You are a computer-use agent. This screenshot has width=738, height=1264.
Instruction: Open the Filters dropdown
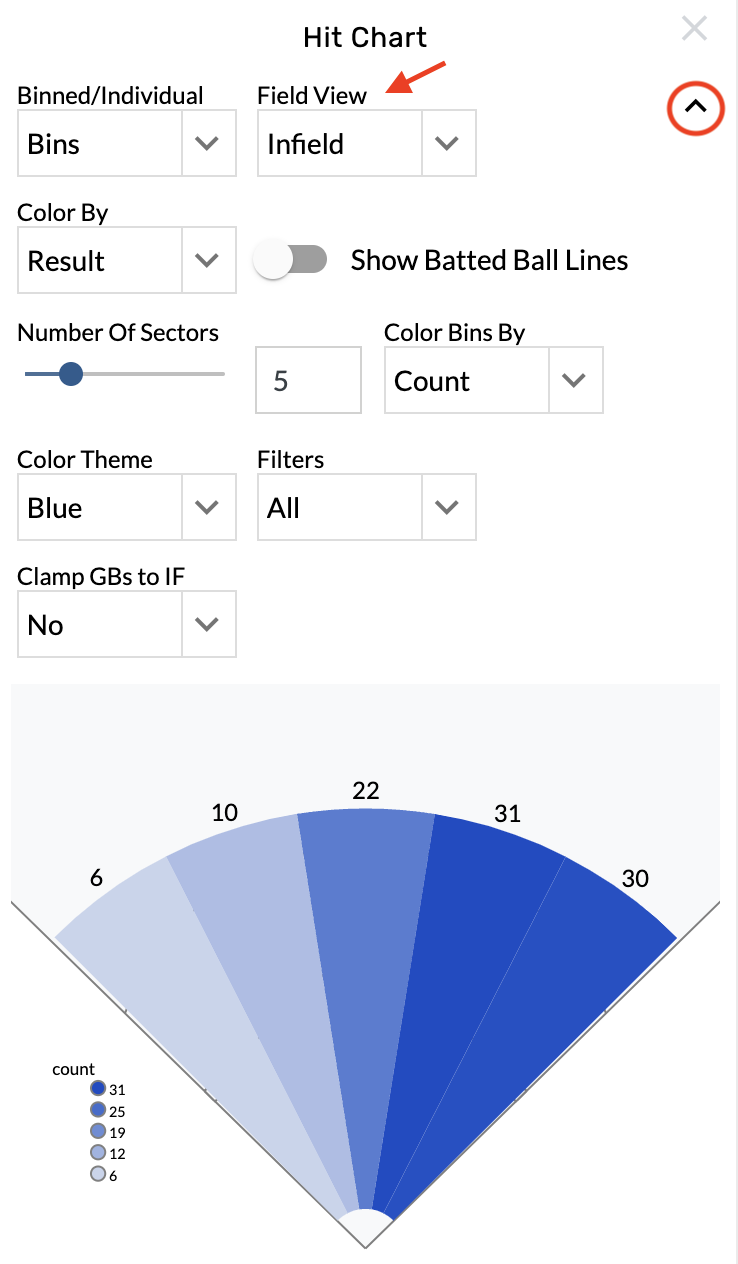coord(366,508)
